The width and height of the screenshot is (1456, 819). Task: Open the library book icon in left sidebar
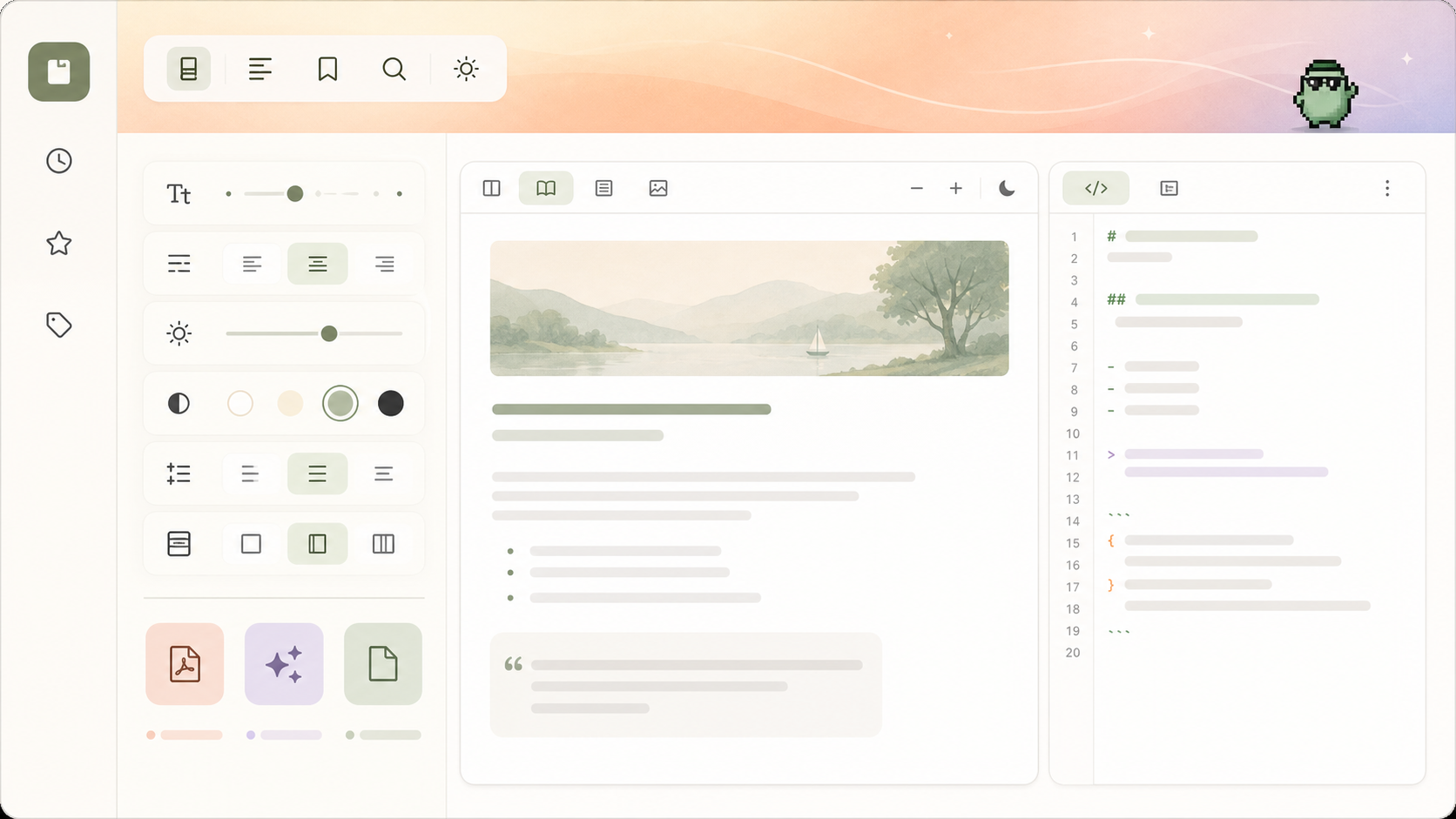coord(59,71)
